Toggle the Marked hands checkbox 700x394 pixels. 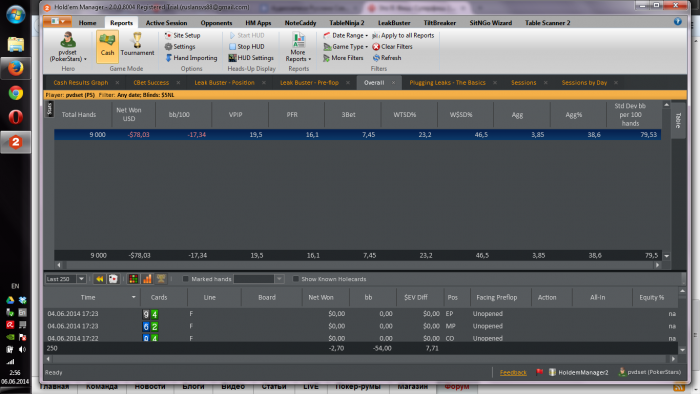(185, 279)
